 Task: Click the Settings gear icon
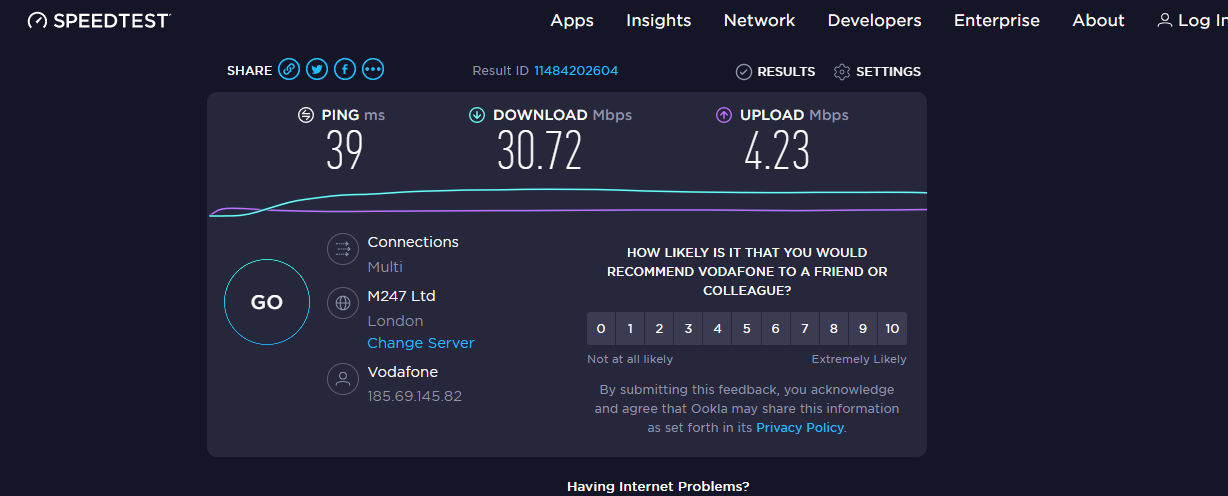pos(842,71)
